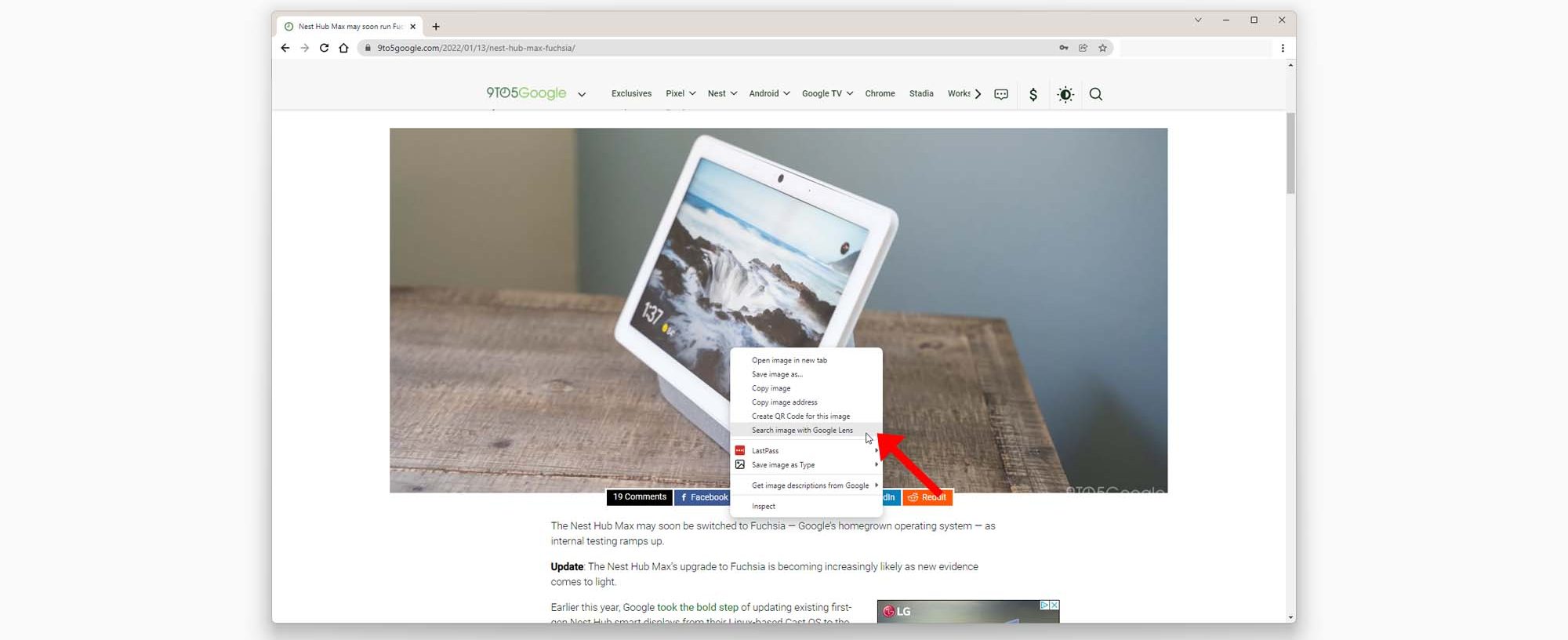Click the share page icon in the address bar
Image resolution: width=1568 pixels, height=640 pixels.
pyautogui.click(x=1083, y=48)
